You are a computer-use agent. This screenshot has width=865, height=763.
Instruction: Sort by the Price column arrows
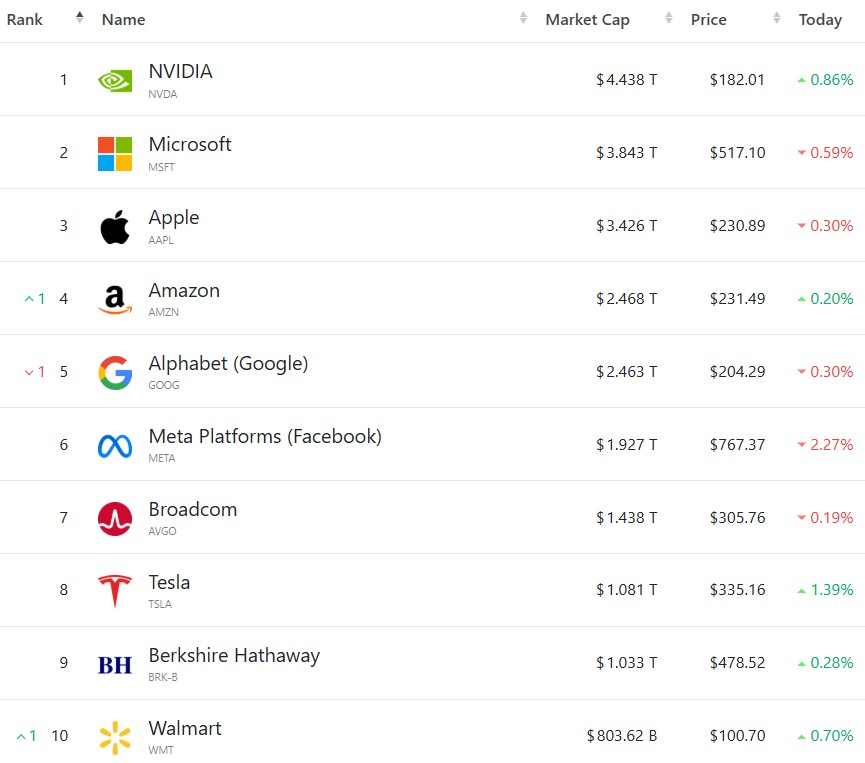click(777, 18)
